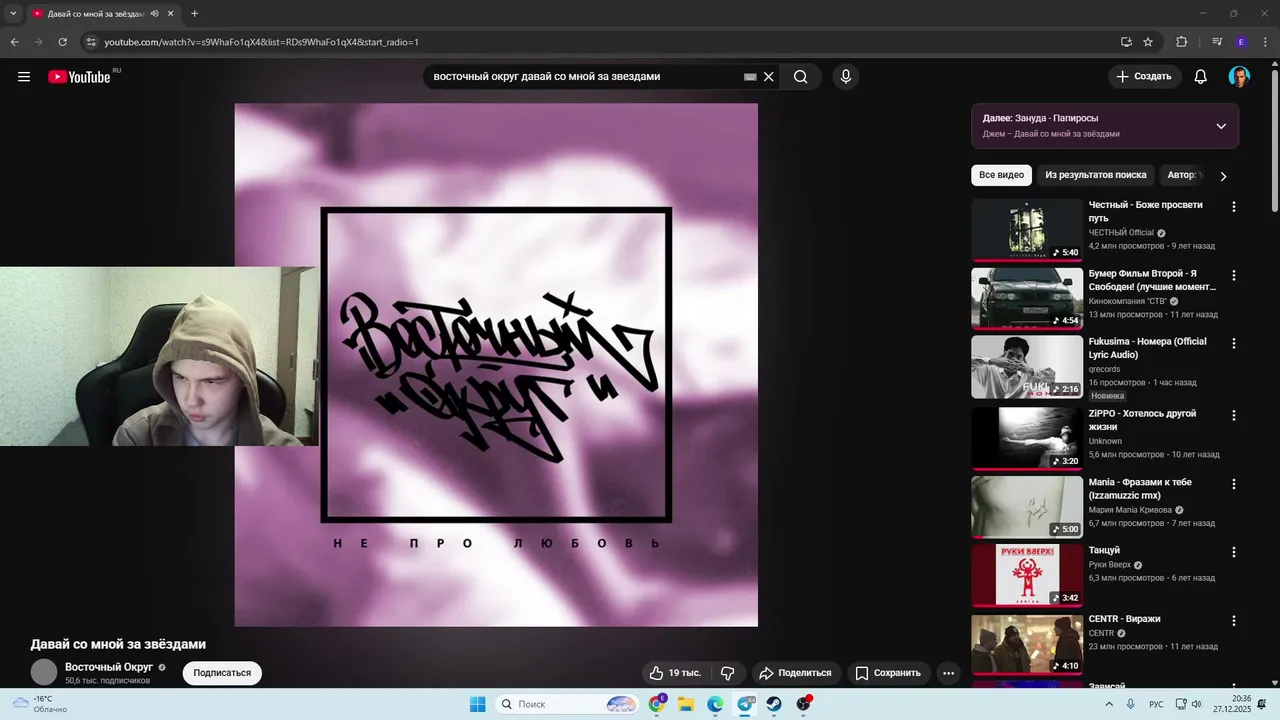Select the Автор chip
Screen dimensions: 1280x720
click(1184, 175)
